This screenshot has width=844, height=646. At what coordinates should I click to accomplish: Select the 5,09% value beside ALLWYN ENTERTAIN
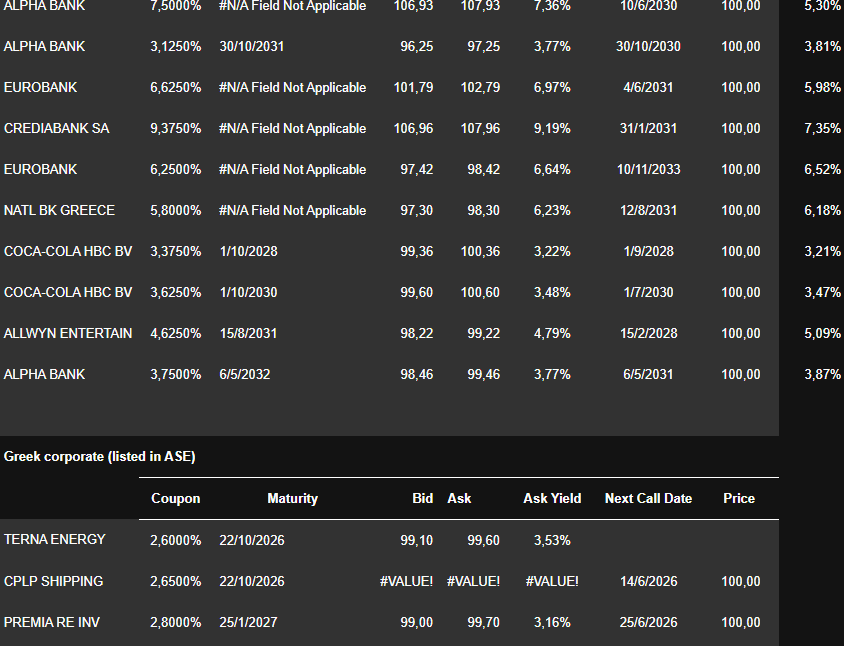[822, 333]
